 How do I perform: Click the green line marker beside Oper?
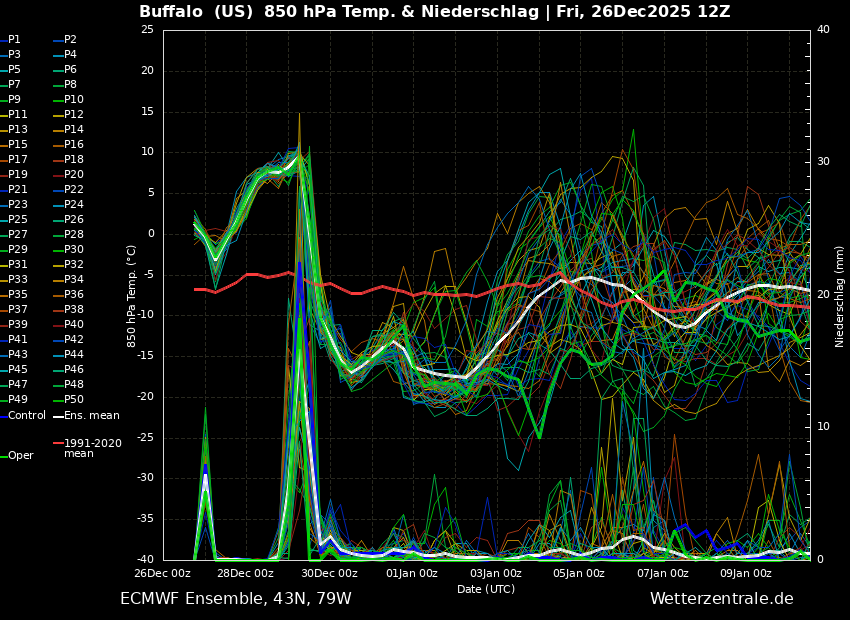pyautogui.click(x=3, y=457)
